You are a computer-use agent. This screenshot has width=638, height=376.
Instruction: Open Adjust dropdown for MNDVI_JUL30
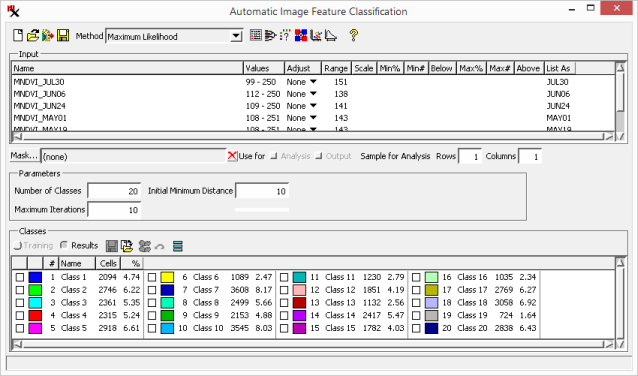tap(313, 82)
